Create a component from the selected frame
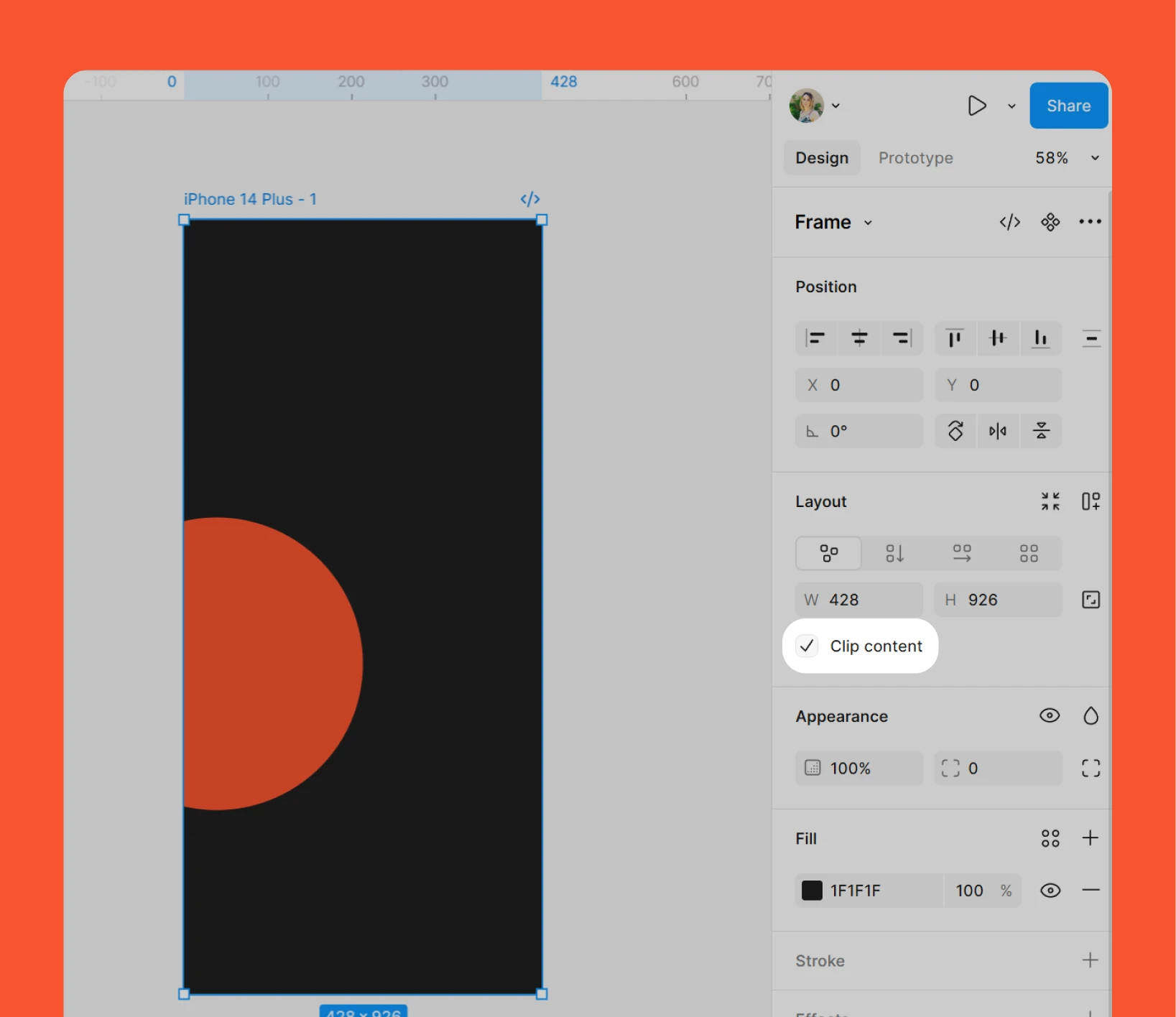The width and height of the screenshot is (1176, 1017). click(1050, 222)
